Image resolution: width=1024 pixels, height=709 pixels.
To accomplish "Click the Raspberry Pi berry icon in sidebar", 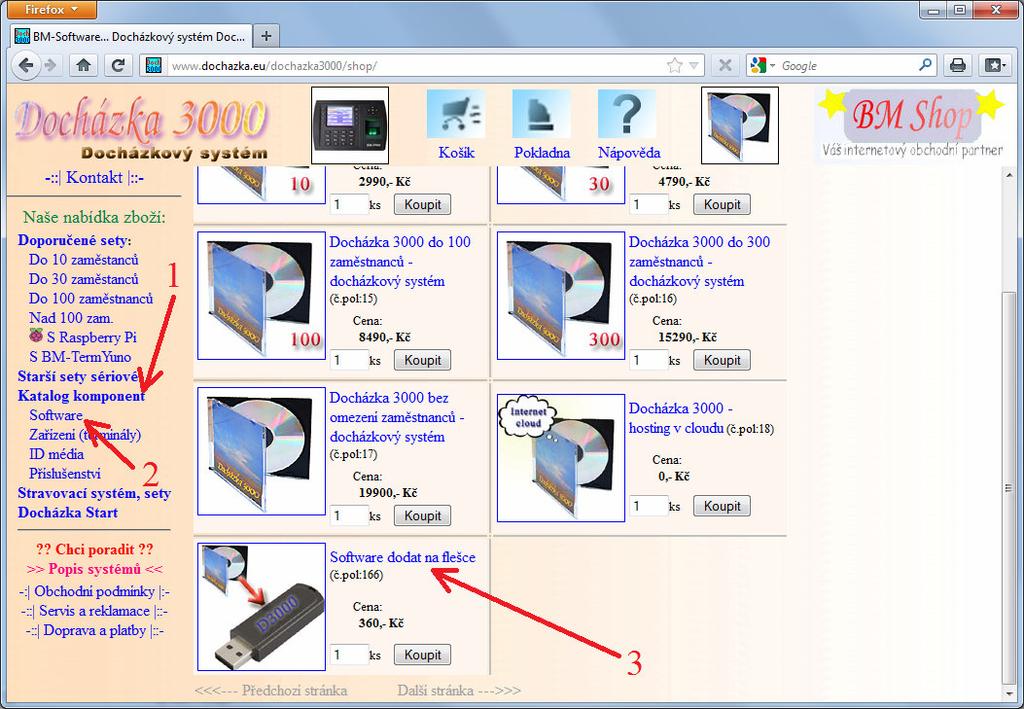I will 37,336.
